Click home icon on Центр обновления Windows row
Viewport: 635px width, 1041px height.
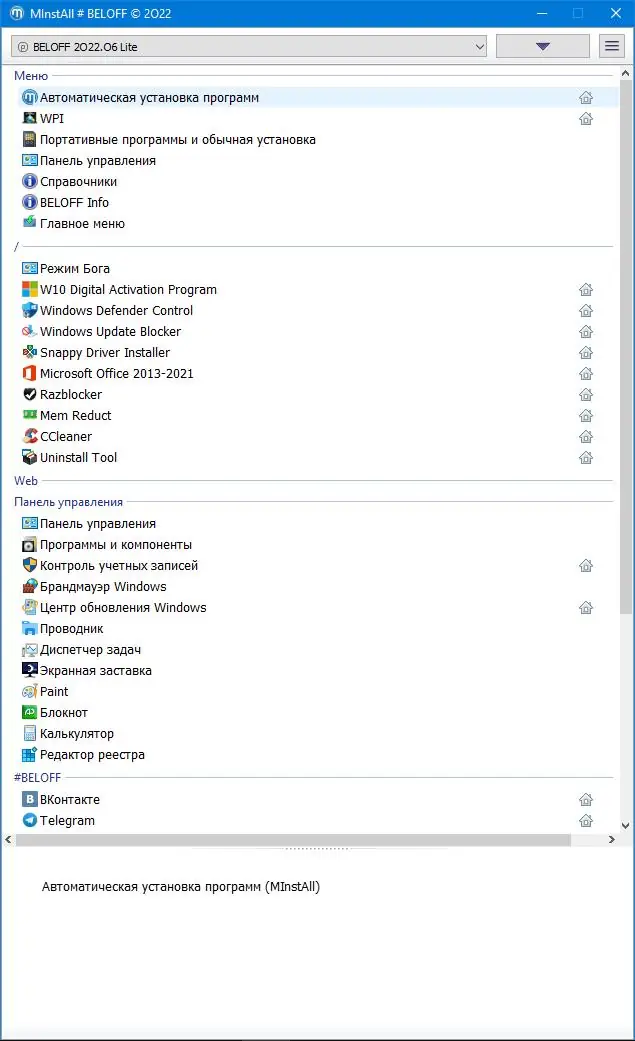click(586, 607)
